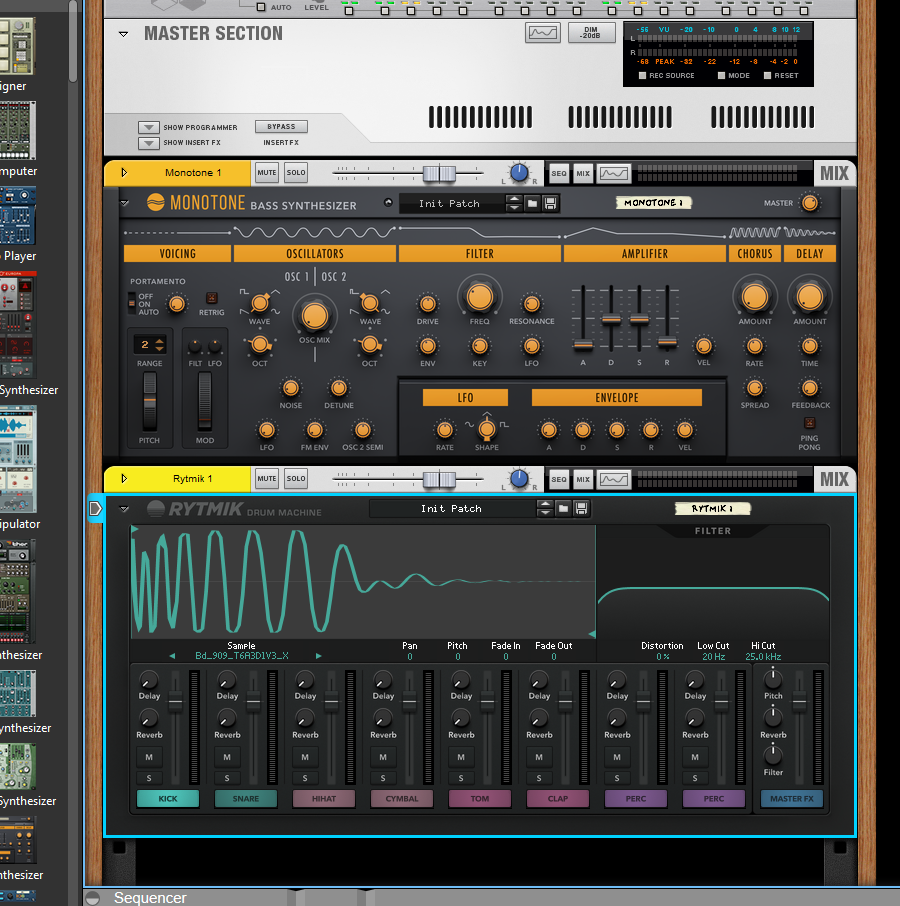900x906 pixels.
Task: Click previous sample arrow beside Bd_909 name
Action: (x=172, y=656)
